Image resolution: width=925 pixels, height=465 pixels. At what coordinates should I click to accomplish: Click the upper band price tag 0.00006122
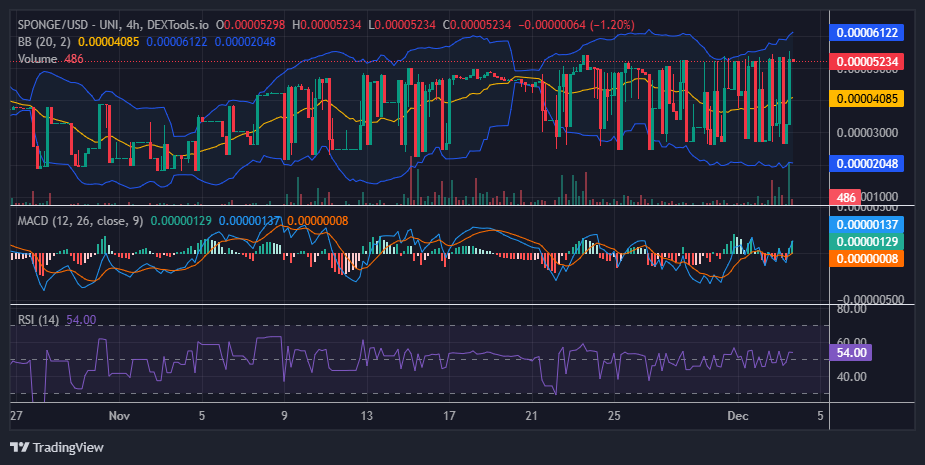[x=867, y=32]
